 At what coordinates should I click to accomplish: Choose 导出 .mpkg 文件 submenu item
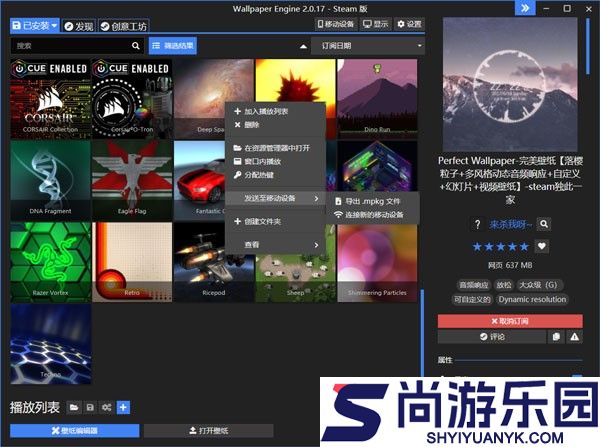(x=372, y=201)
